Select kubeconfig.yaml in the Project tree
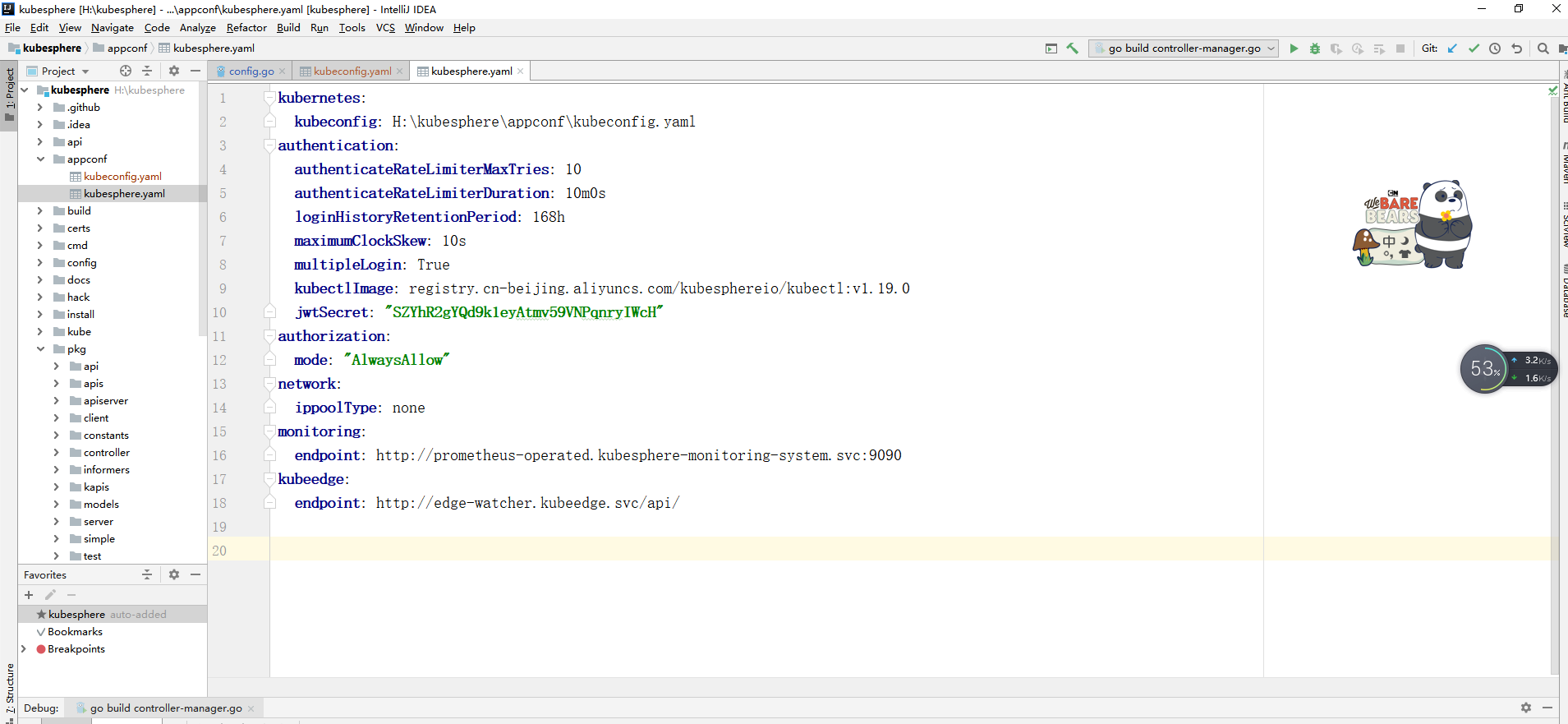1568x724 pixels. pyautogui.click(x=122, y=177)
